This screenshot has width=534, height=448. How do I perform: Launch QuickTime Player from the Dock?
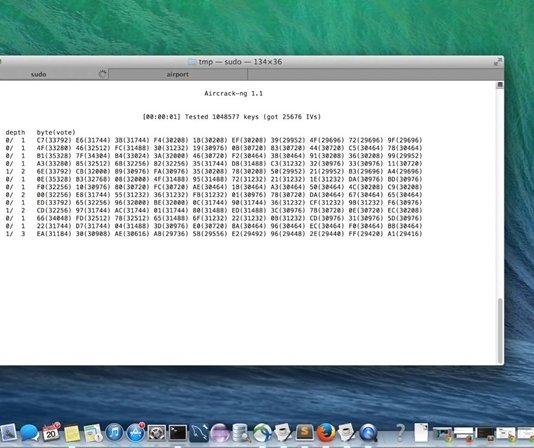(x=368, y=433)
